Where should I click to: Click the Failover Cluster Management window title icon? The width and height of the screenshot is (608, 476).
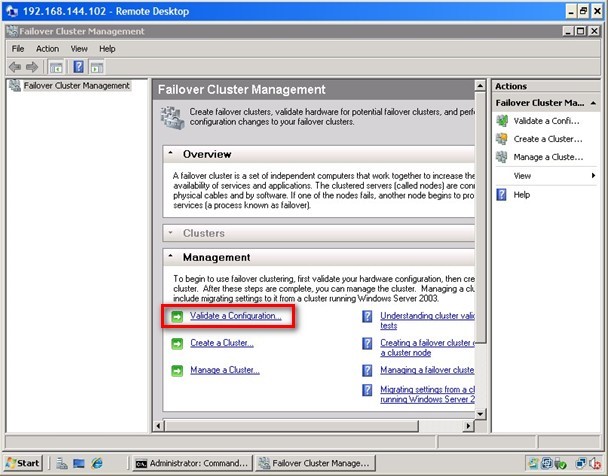click(12, 31)
